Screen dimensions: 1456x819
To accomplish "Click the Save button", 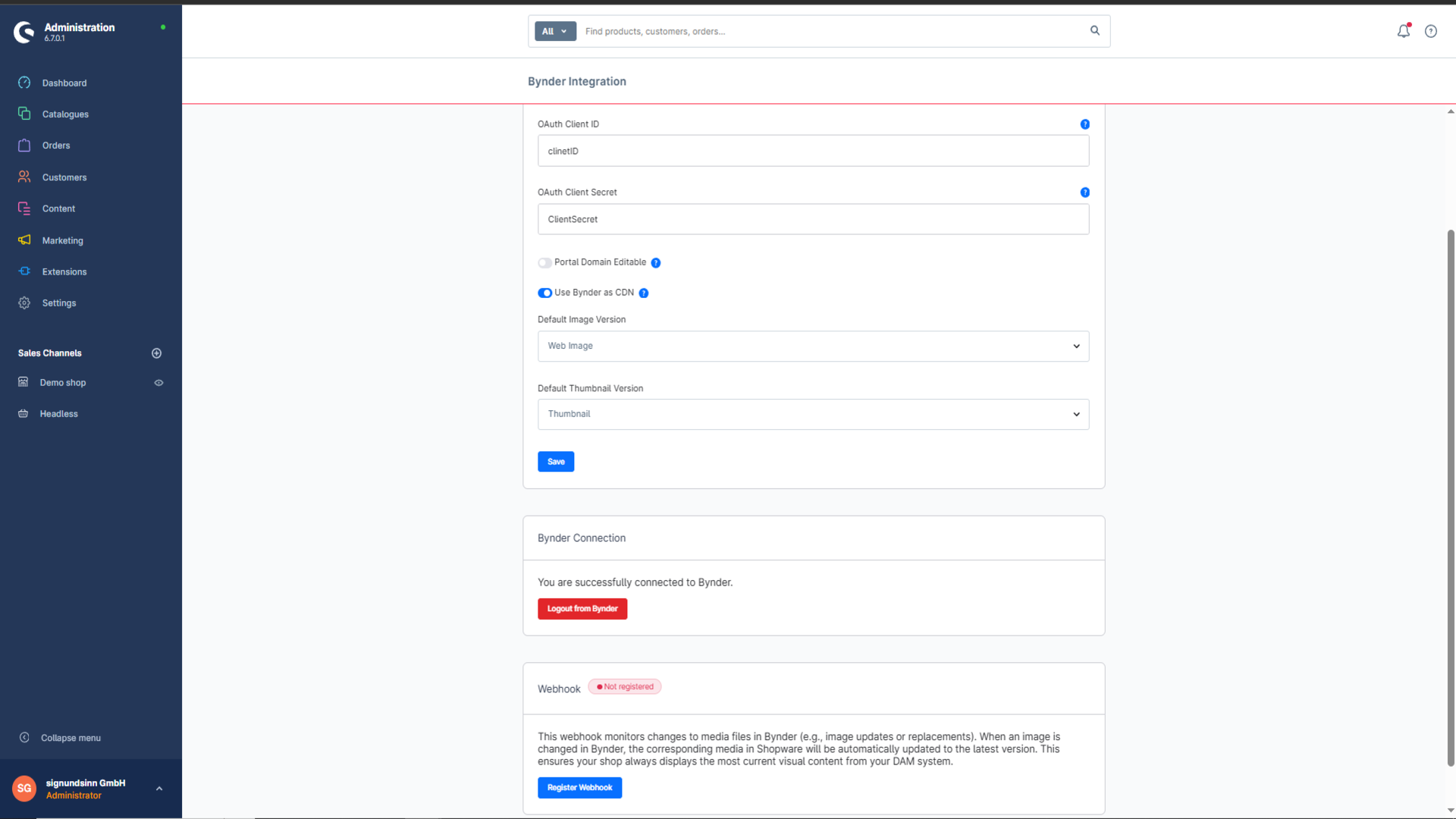I will [556, 462].
